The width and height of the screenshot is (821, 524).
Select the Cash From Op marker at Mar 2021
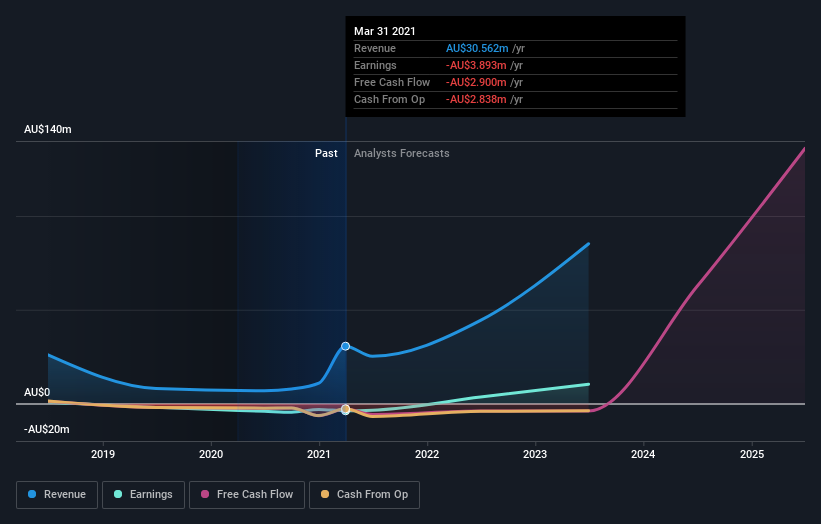pos(346,409)
